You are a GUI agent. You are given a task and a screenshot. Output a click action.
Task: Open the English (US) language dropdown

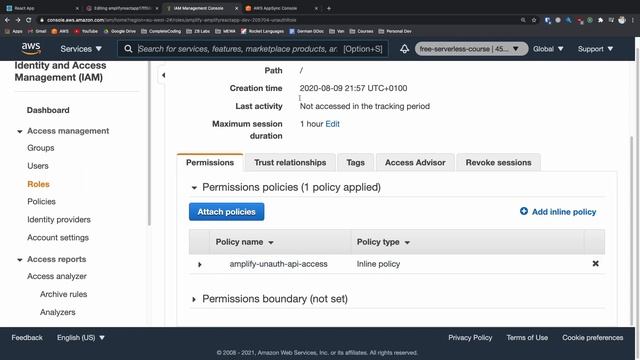tap(80, 338)
